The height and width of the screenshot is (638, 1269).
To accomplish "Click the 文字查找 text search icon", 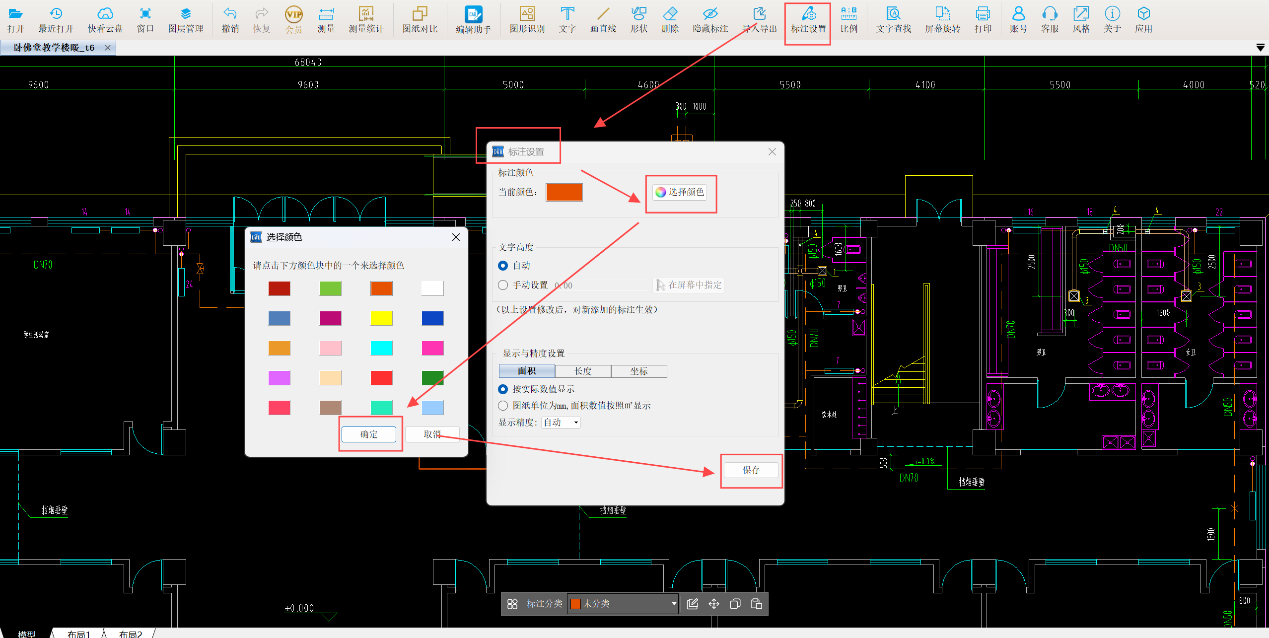I will 893,18.
